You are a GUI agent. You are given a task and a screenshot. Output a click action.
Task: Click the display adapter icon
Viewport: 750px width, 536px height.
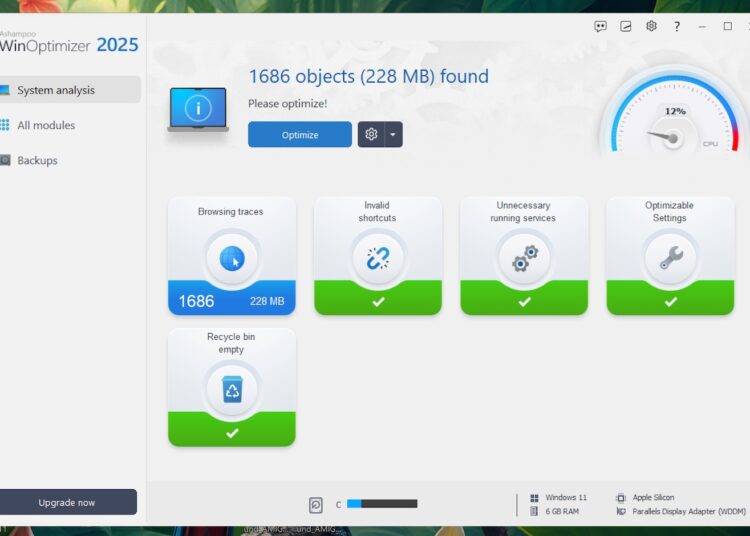point(621,512)
